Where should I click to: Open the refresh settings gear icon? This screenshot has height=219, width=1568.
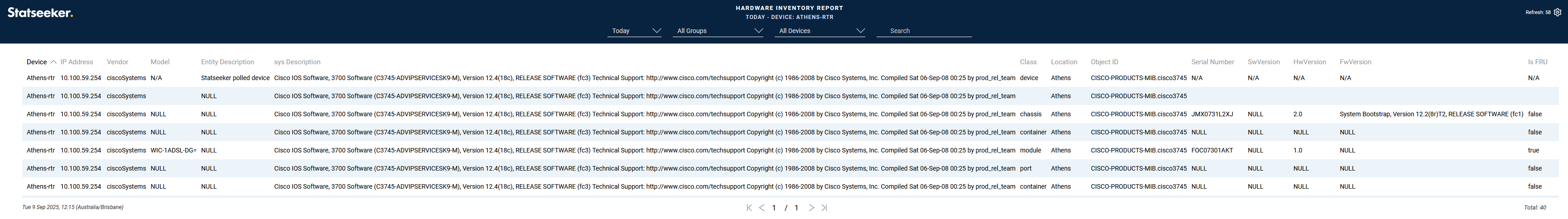coord(1557,12)
